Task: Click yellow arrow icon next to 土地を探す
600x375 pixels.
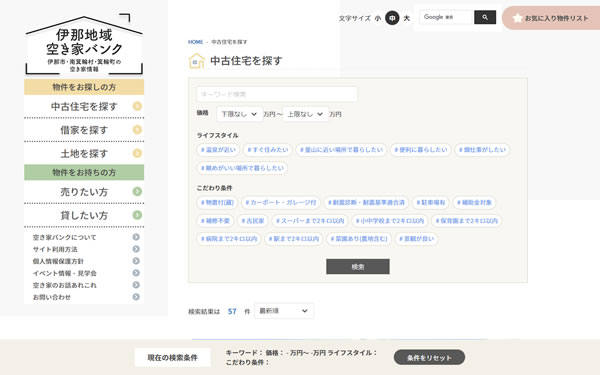Action: 137,153
